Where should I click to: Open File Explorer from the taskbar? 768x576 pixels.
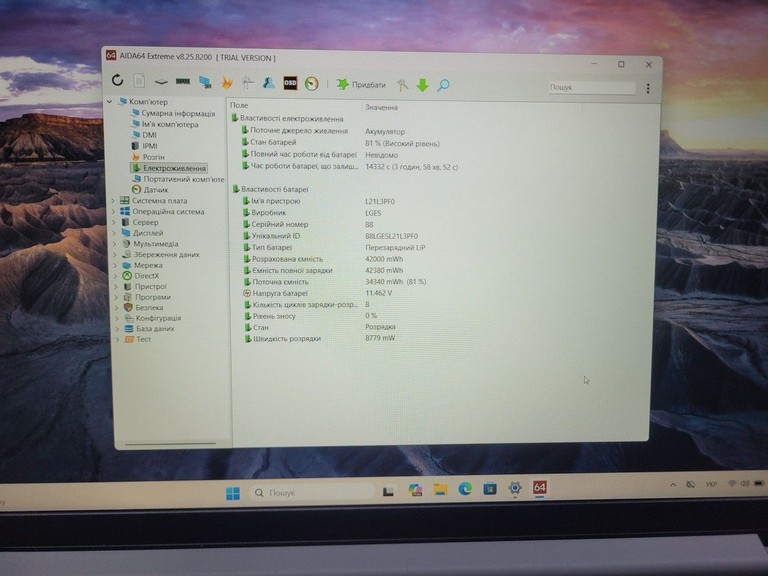(440, 489)
